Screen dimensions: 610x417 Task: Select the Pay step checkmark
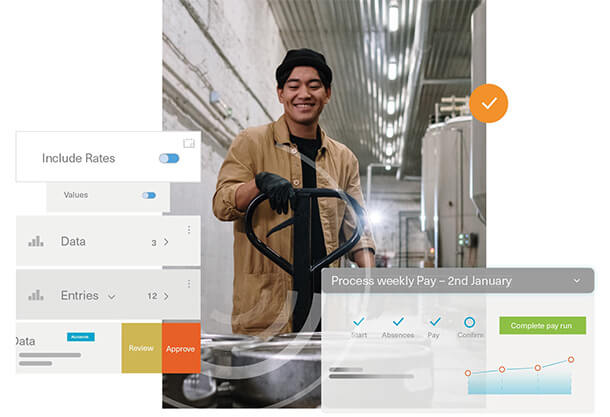point(435,321)
